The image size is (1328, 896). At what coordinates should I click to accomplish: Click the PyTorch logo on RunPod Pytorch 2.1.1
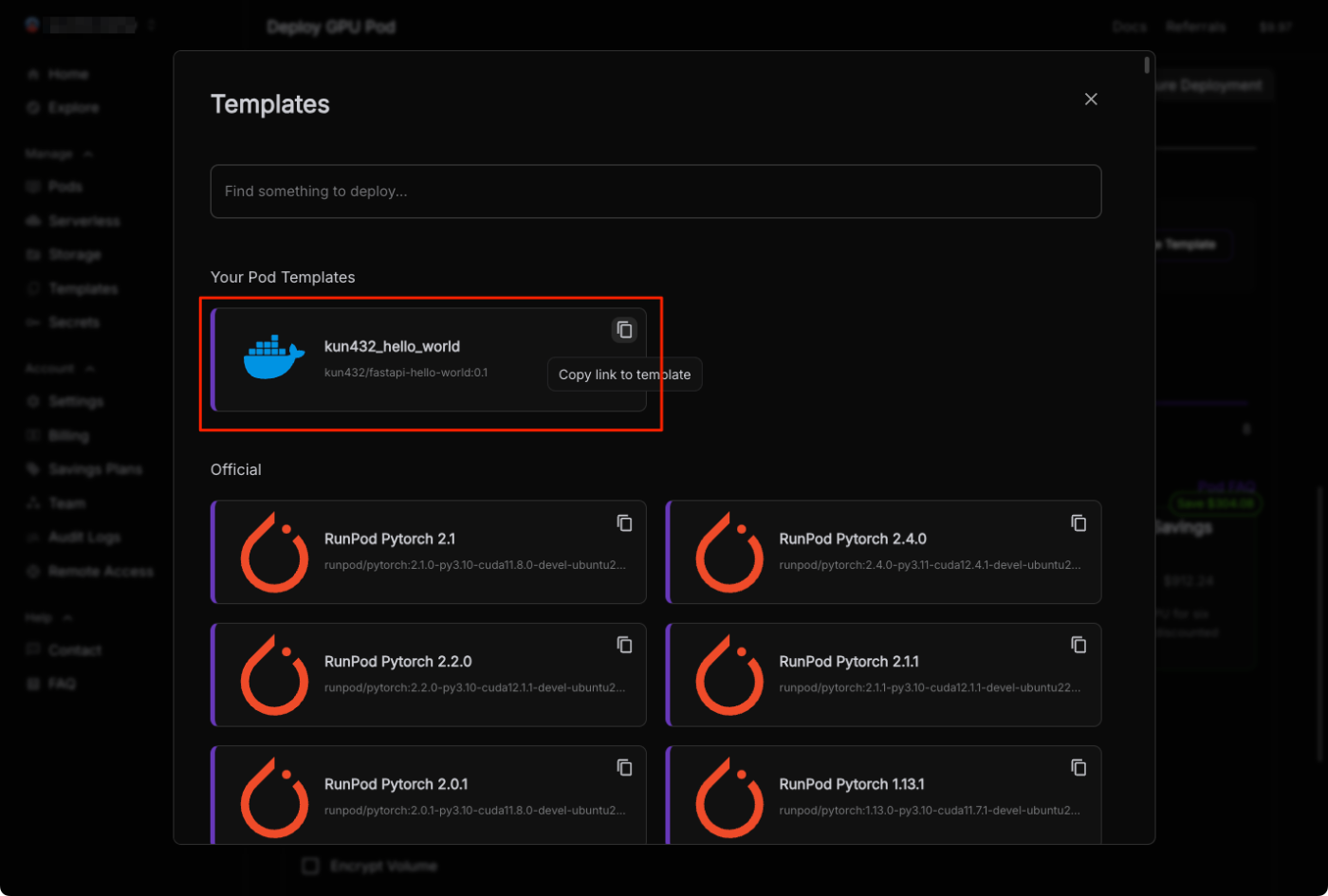point(729,674)
